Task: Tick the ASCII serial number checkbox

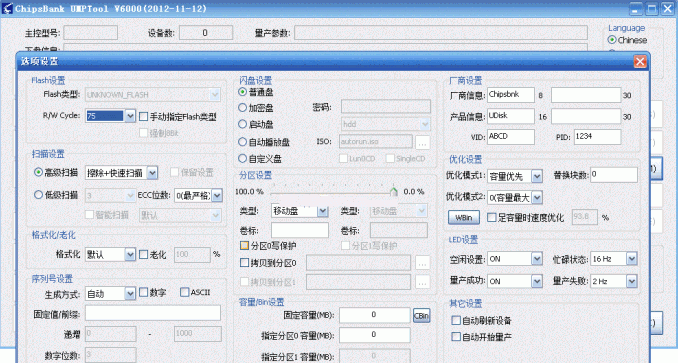Action: coord(185,293)
